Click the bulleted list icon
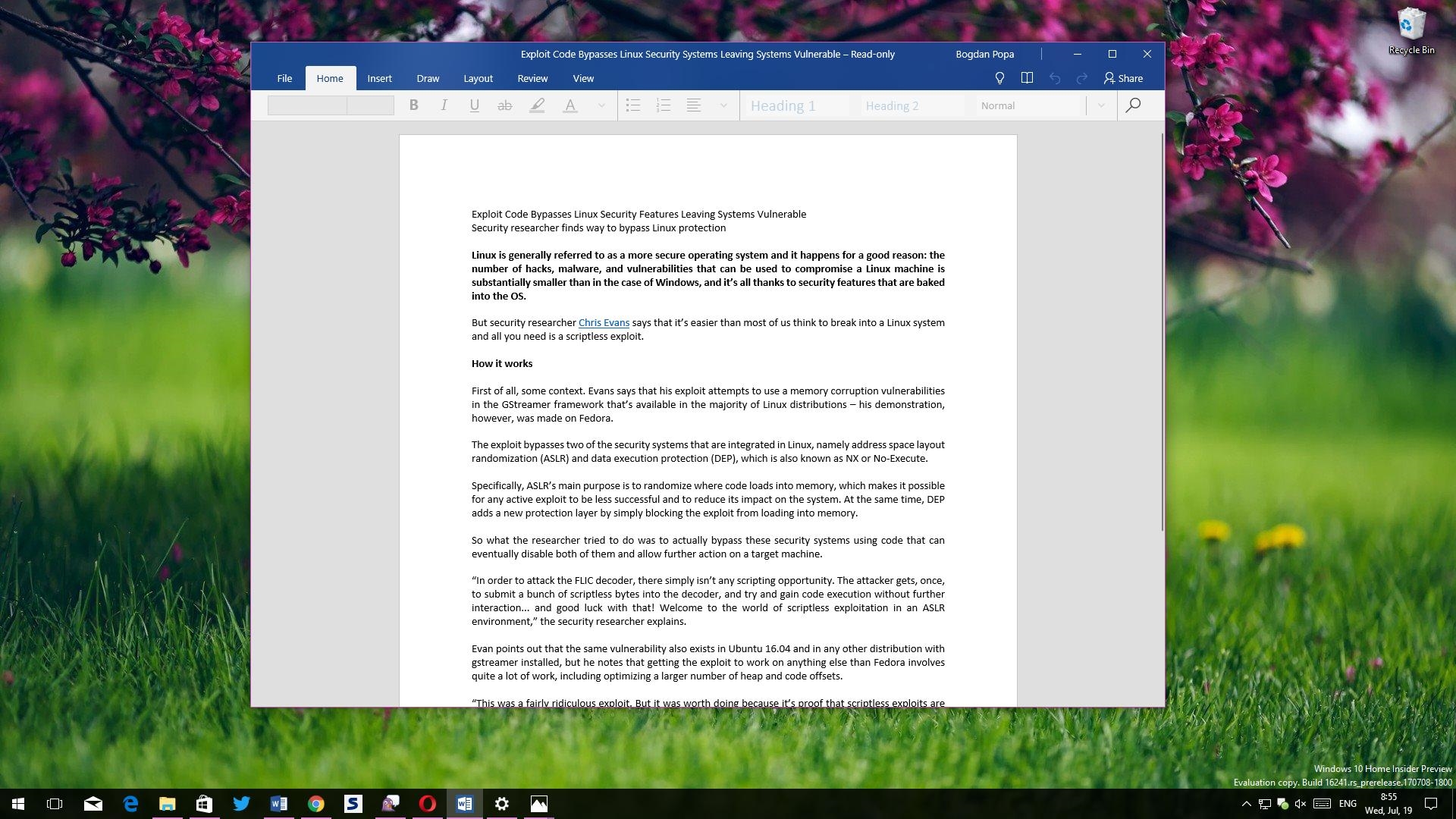 (633, 105)
